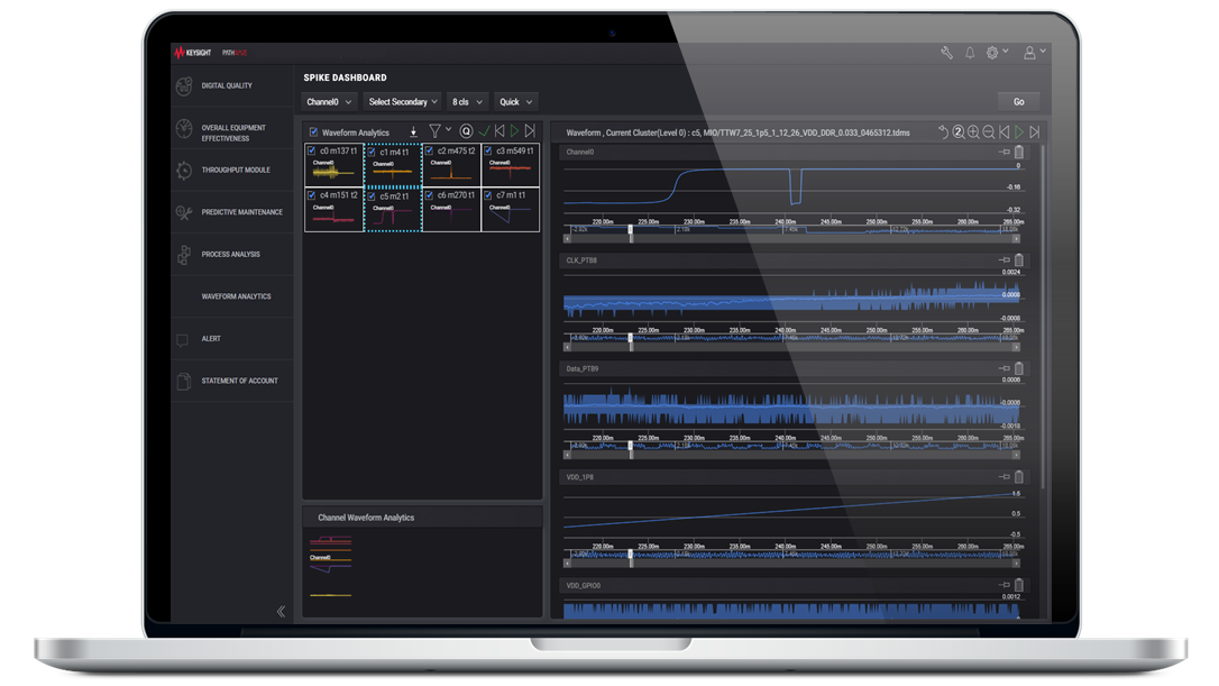
Task: Zoom out on the waveform view
Action: pos(988,132)
